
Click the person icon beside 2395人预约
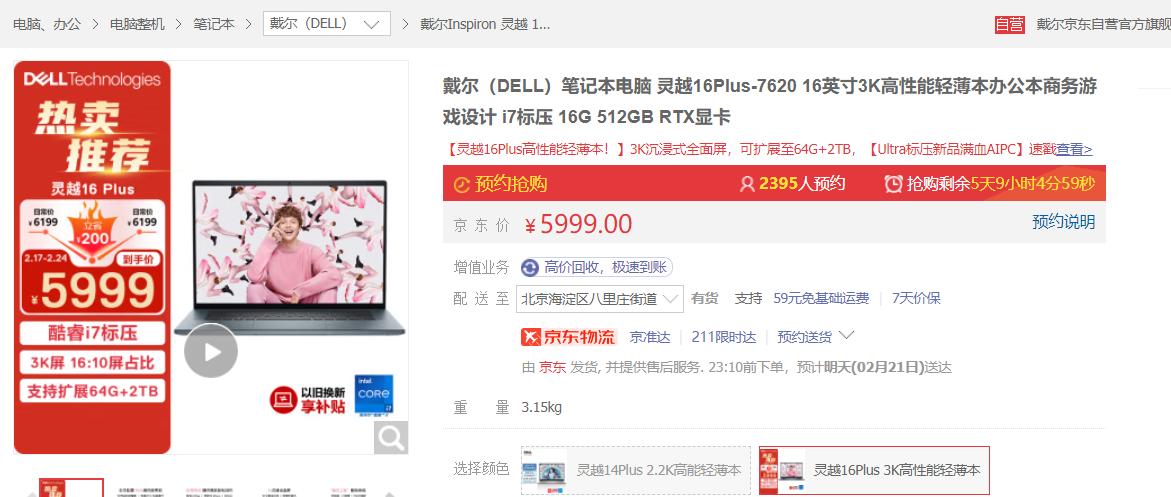coord(747,184)
